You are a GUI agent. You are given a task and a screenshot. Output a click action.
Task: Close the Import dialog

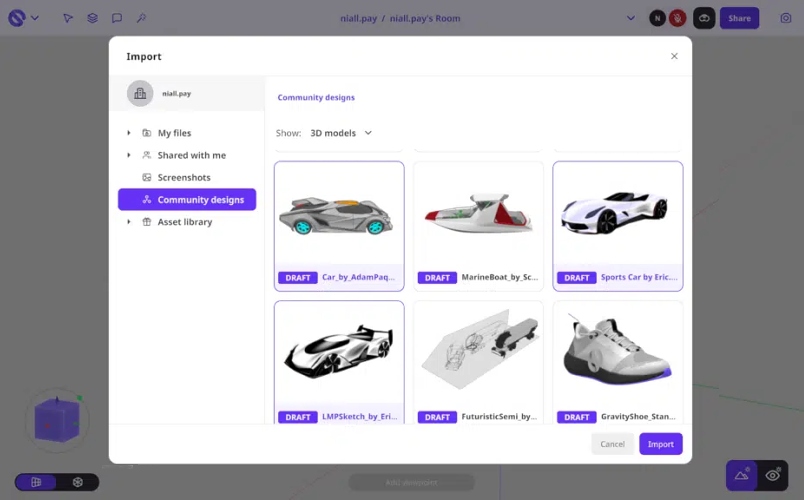tap(674, 56)
